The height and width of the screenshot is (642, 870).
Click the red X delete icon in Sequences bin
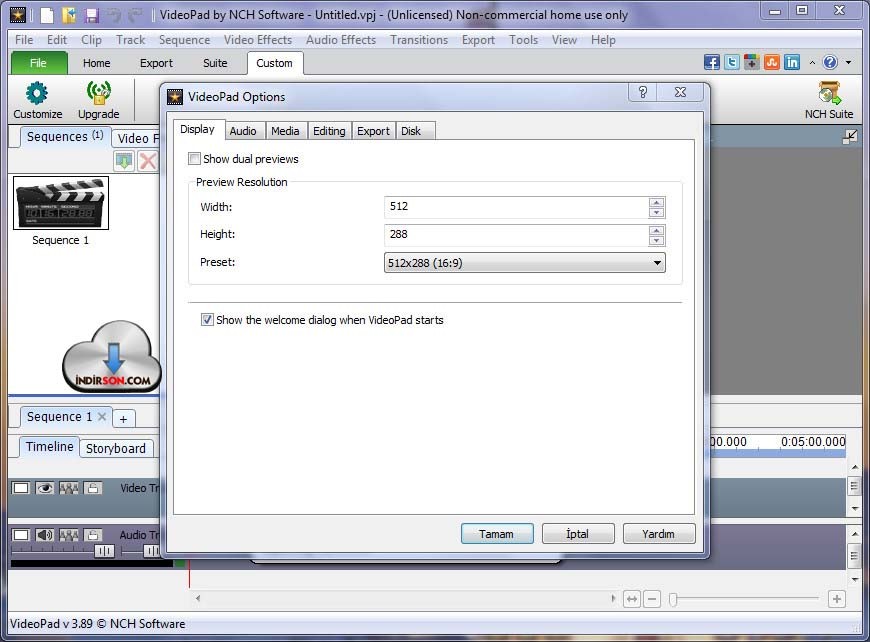coord(148,161)
